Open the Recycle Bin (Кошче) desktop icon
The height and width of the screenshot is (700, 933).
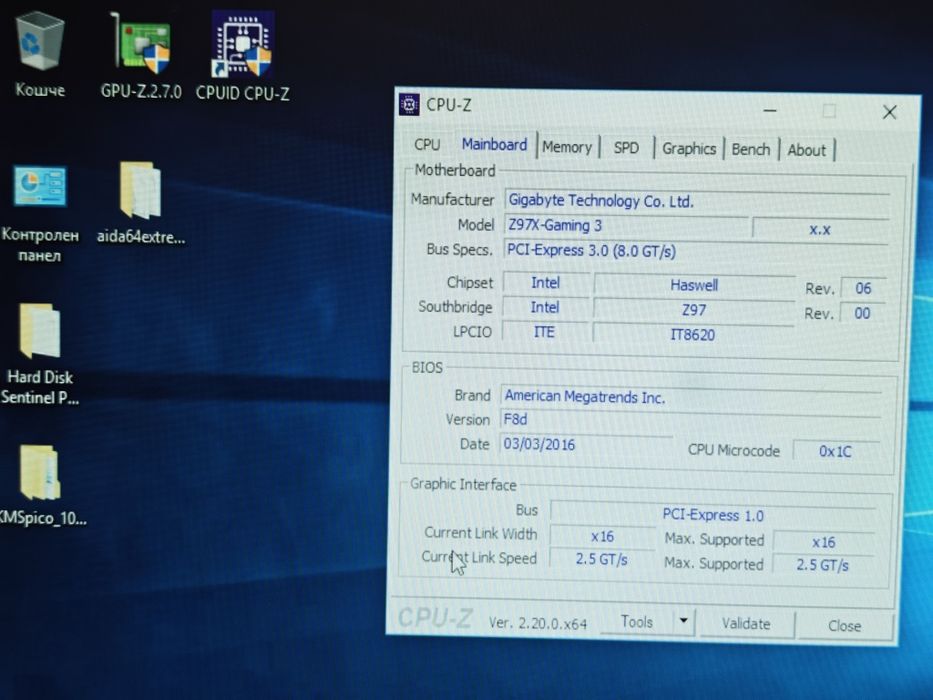pyautogui.click(x=40, y=54)
